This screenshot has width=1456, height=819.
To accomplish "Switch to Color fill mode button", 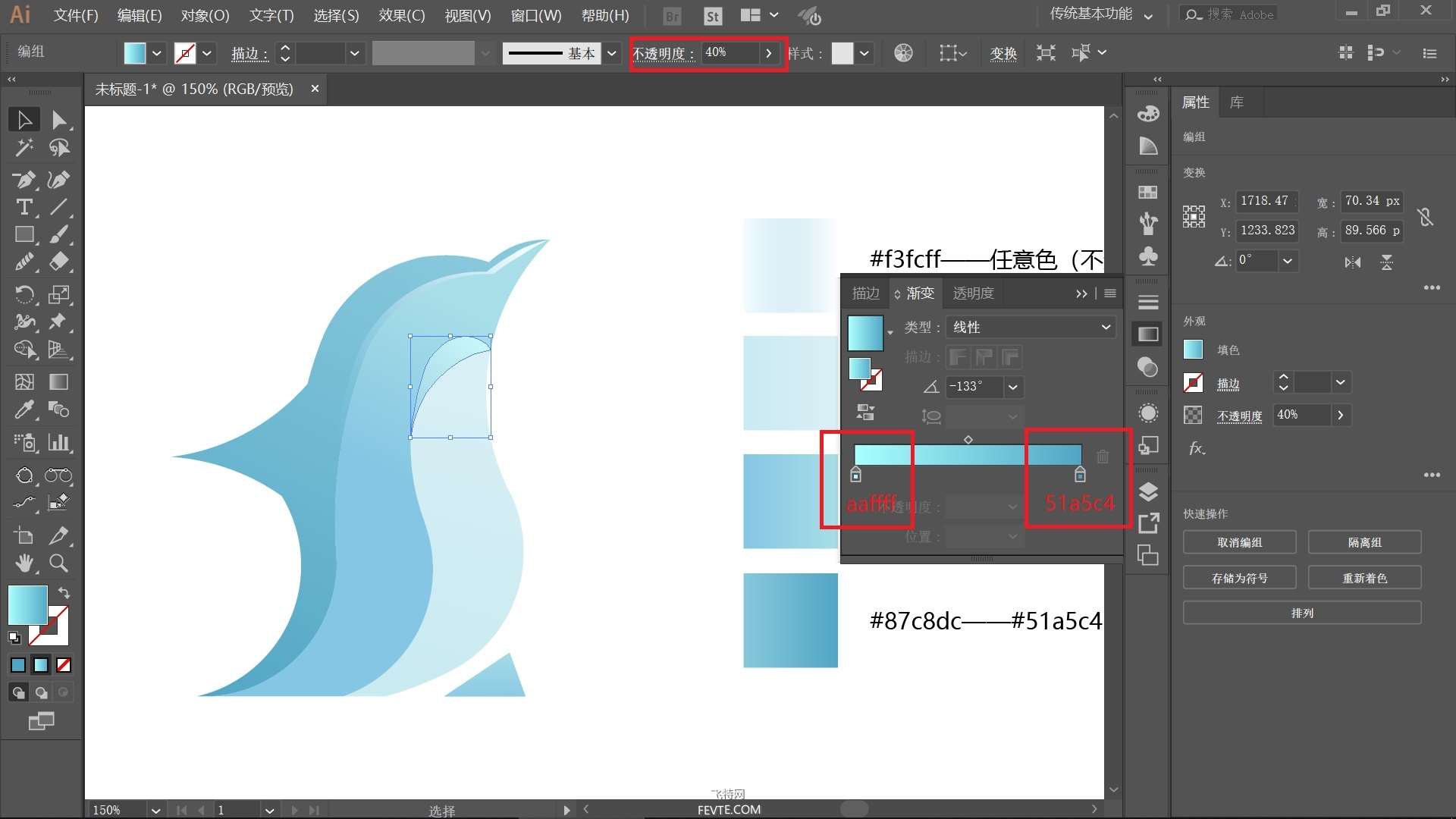I will pyautogui.click(x=18, y=665).
